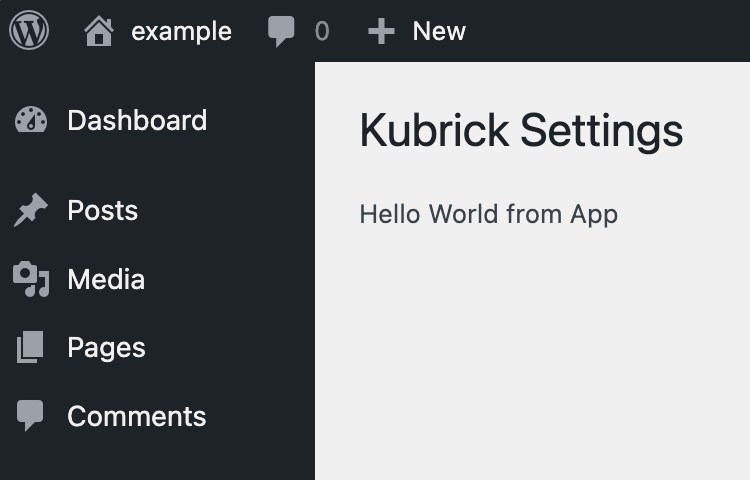Go to the Posts menu label
The image size is (750, 480).
point(102,211)
